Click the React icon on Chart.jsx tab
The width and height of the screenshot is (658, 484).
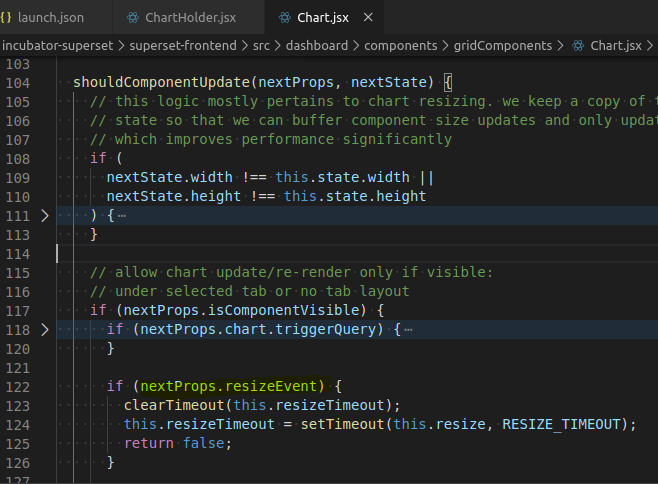click(x=285, y=18)
